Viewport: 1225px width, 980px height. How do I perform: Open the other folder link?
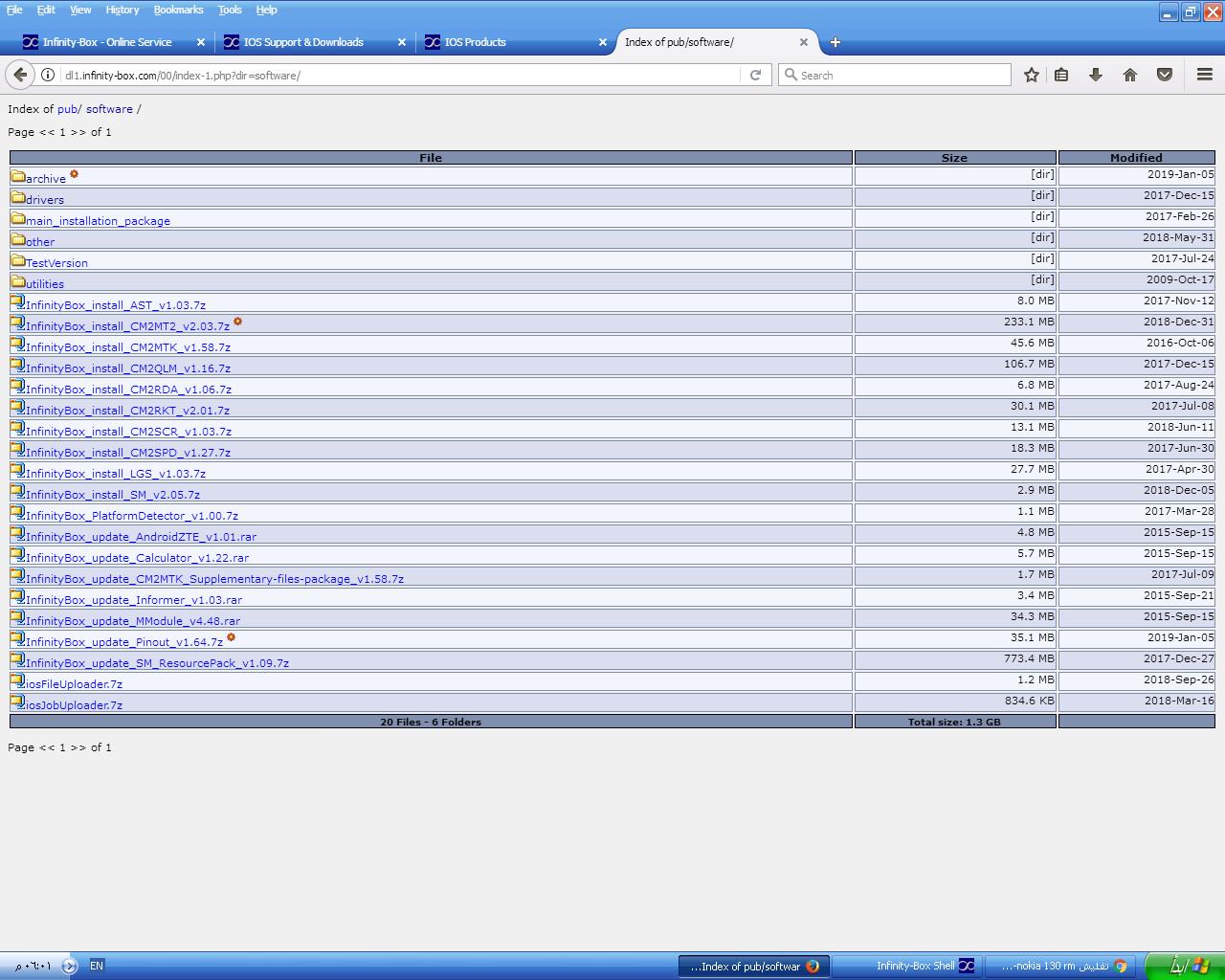pyautogui.click(x=40, y=242)
